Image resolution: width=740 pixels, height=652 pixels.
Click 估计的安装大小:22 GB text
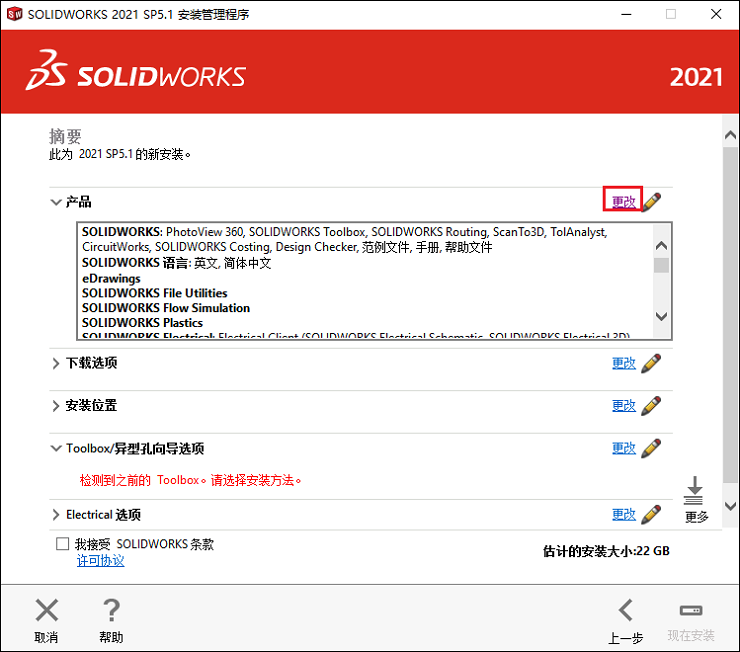606,551
